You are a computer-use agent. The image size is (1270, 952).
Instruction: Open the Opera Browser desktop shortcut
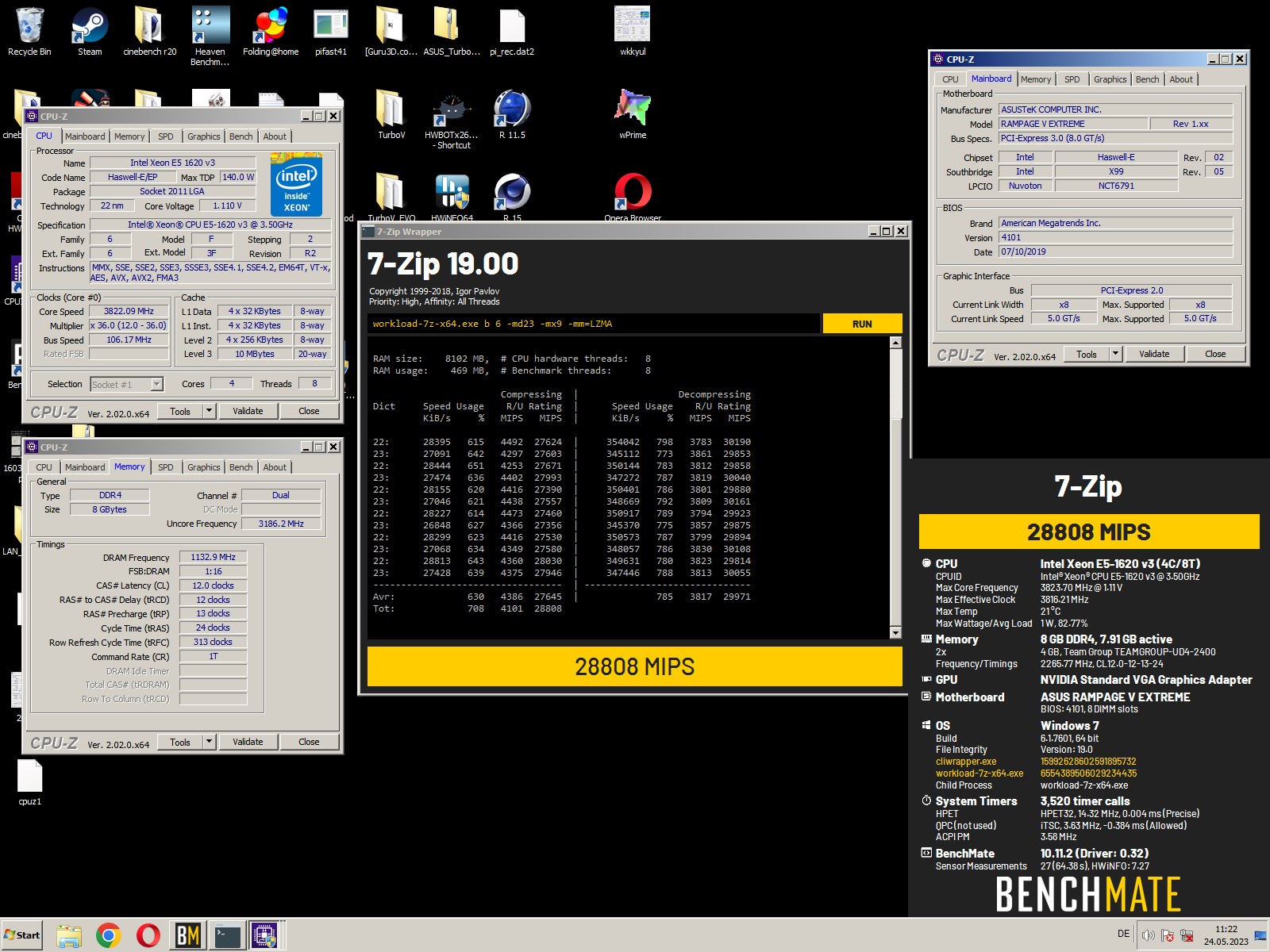pos(633,197)
